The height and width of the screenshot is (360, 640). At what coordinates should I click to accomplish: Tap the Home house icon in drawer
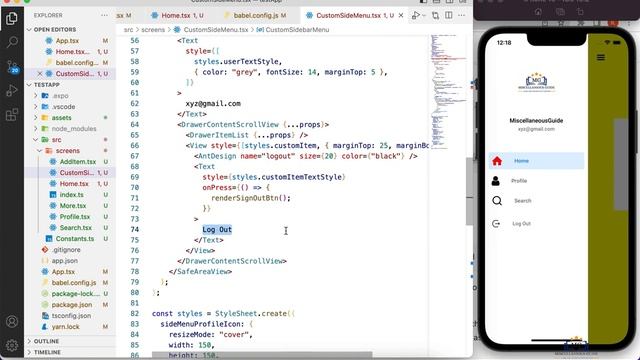tap(497, 161)
